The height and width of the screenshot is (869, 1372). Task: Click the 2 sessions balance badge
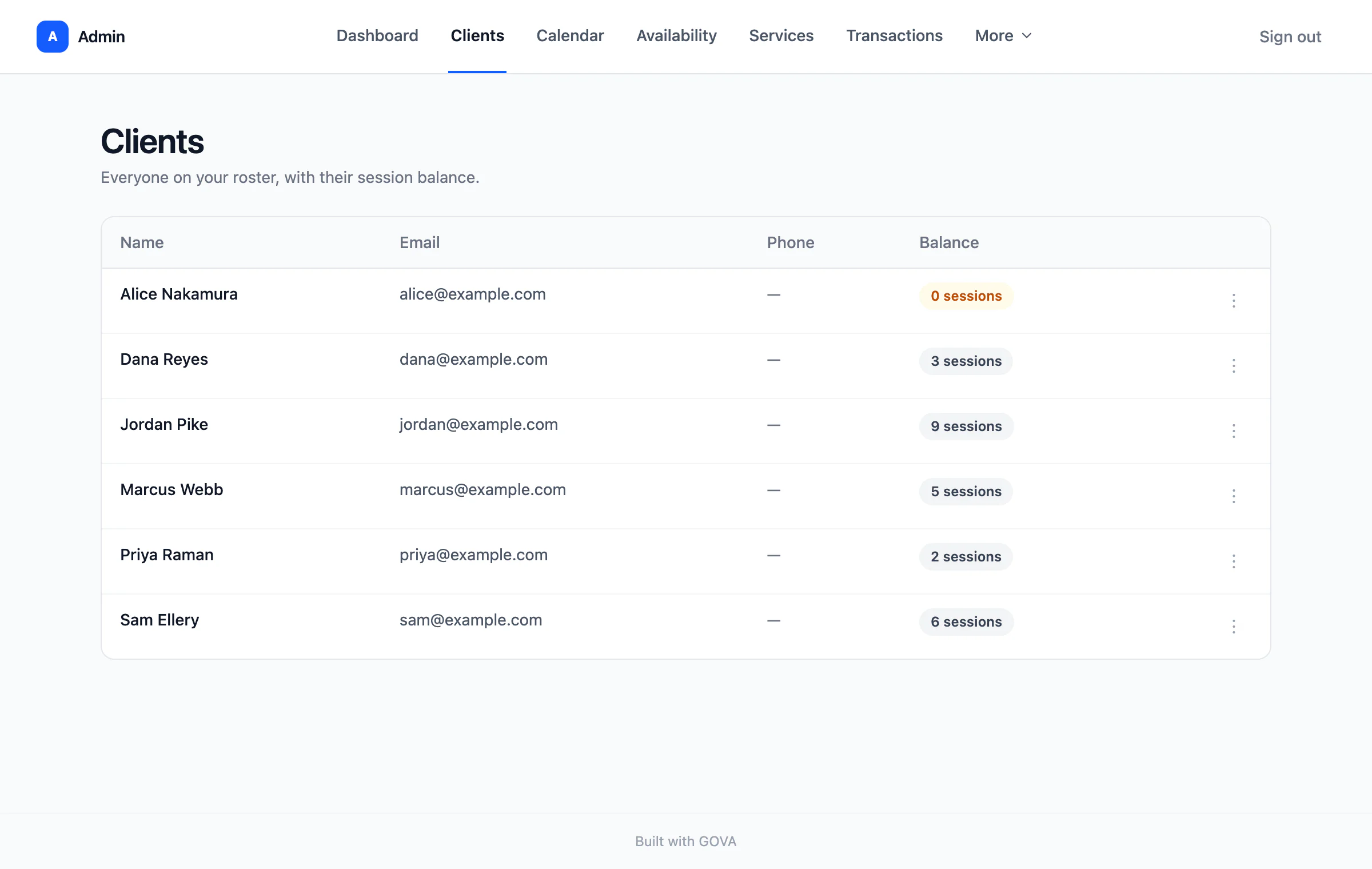click(x=966, y=556)
